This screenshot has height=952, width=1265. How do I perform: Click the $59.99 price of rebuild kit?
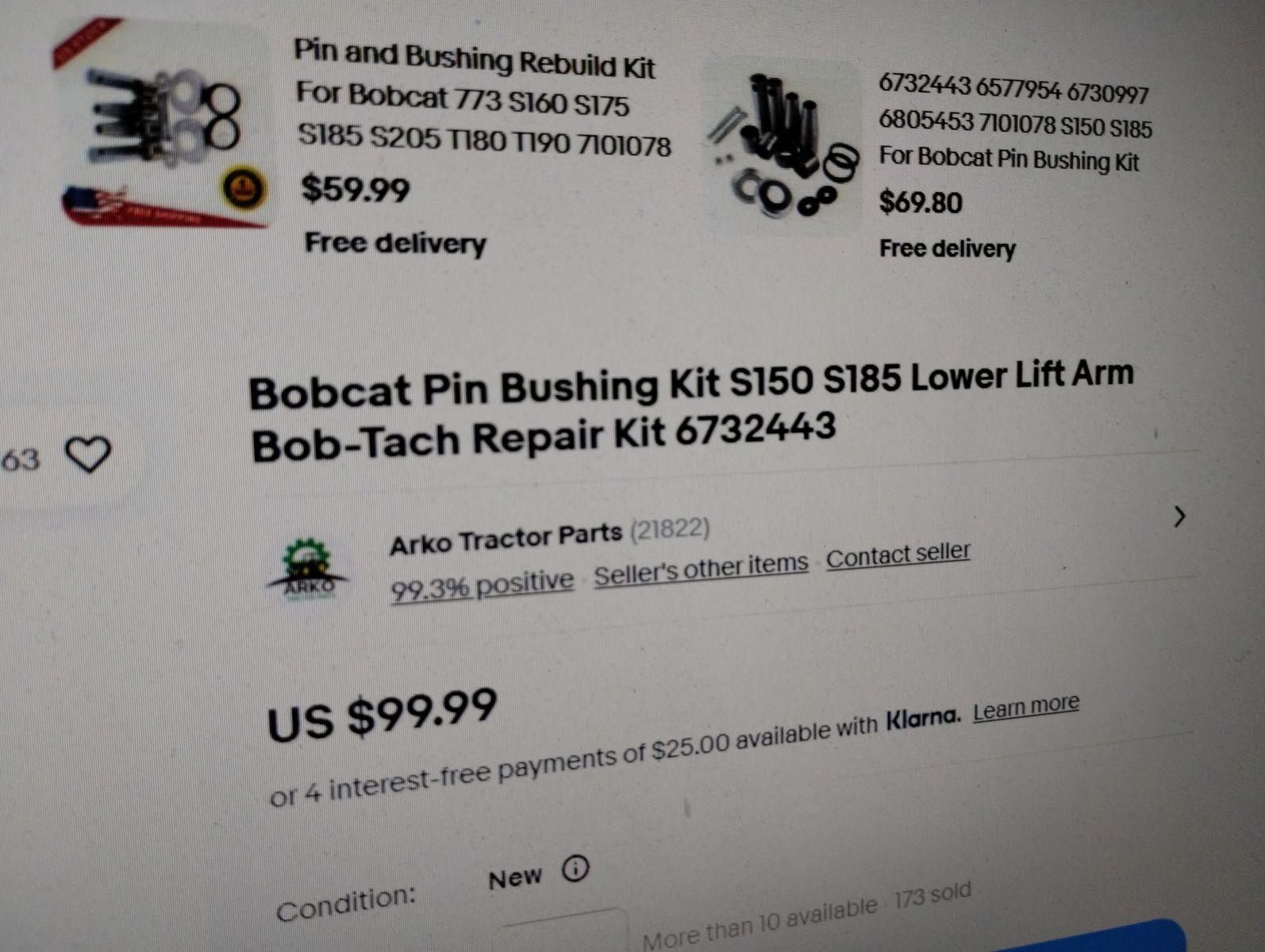(x=356, y=190)
